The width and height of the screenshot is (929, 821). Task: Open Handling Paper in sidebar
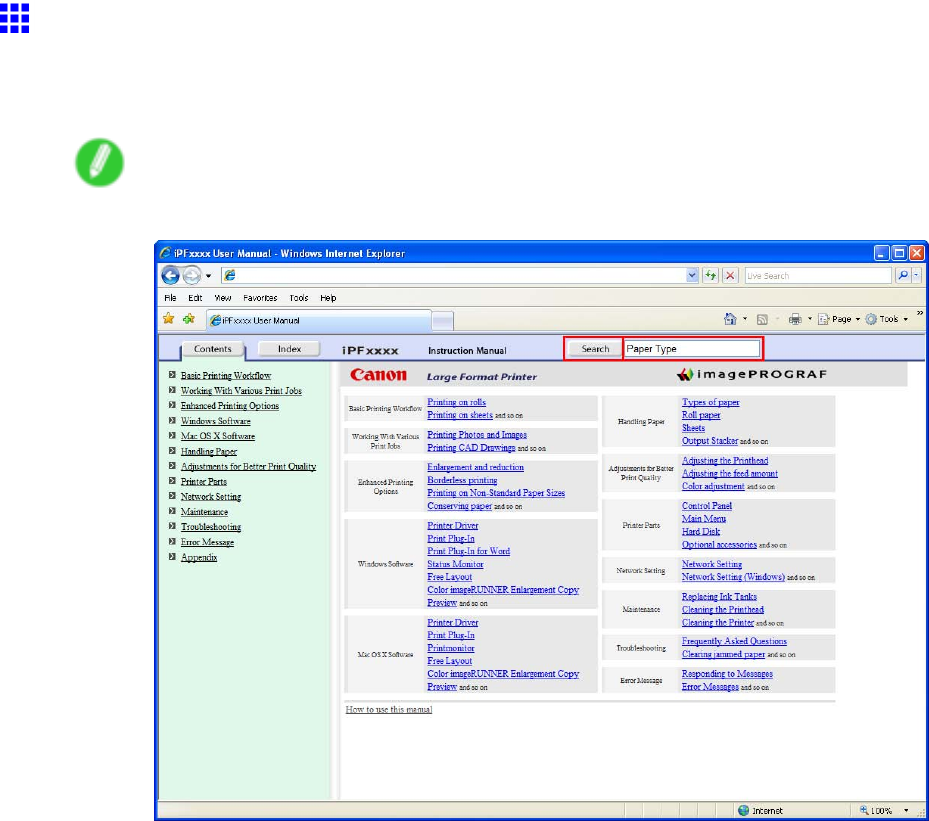[209, 451]
